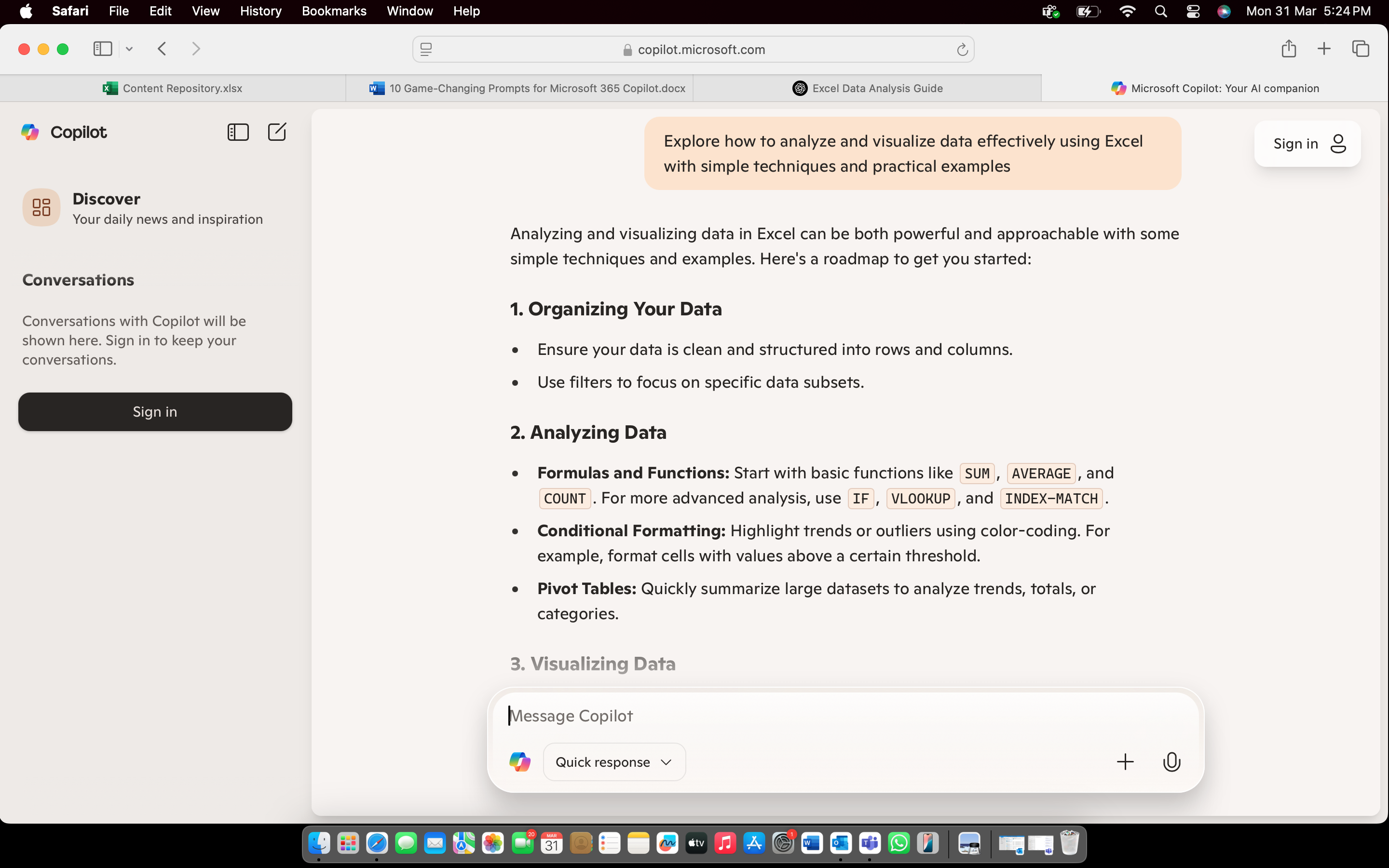
Task: Show Safari sidebar
Action: pos(103,49)
